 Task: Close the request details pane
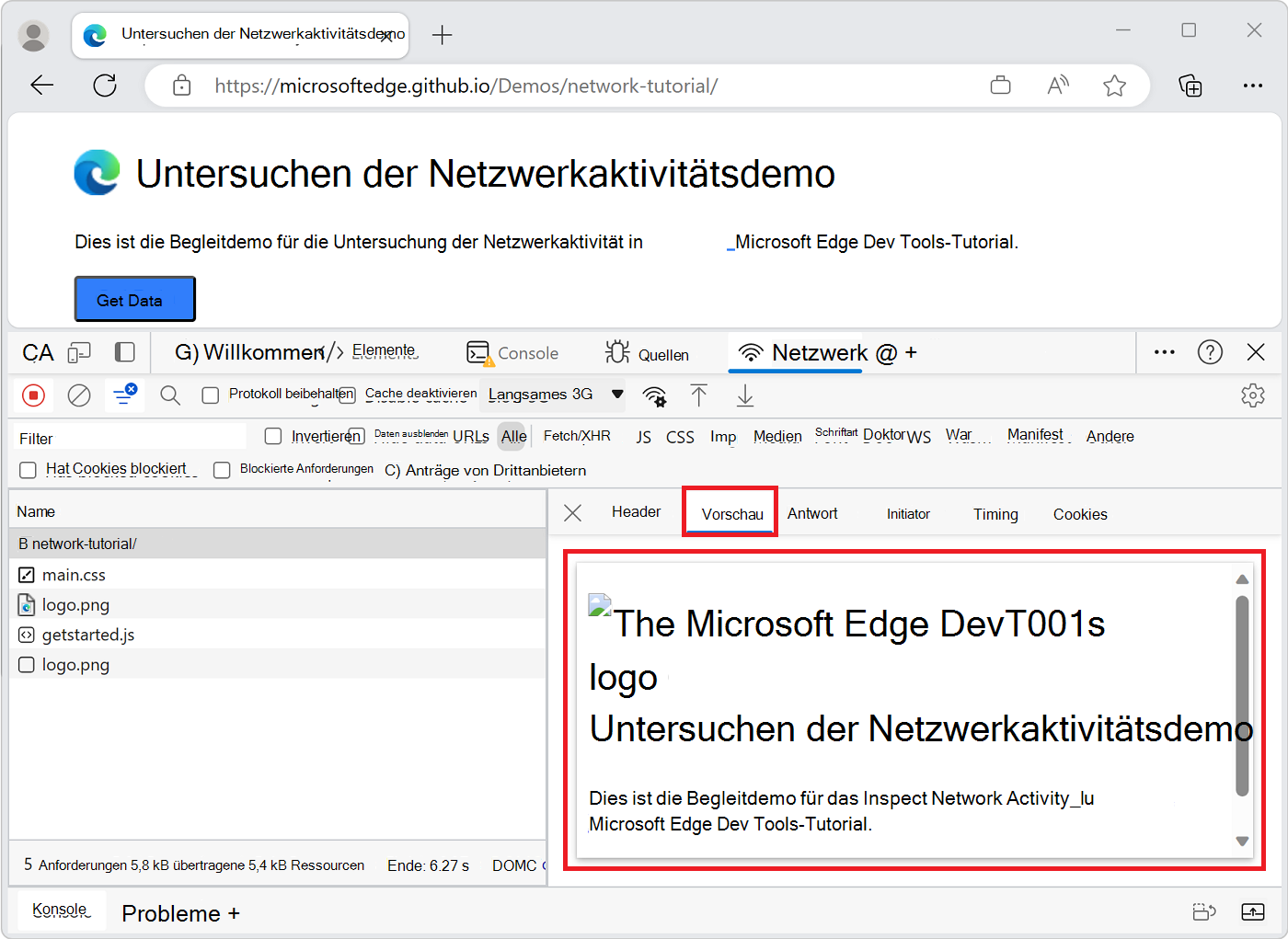tap(572, 512)
